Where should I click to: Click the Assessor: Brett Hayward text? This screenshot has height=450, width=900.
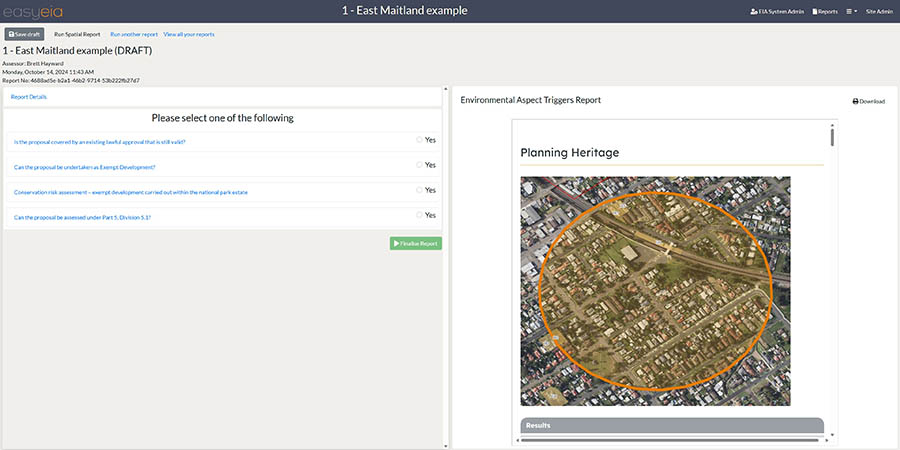pyautogui.click(x=33, y=63)
